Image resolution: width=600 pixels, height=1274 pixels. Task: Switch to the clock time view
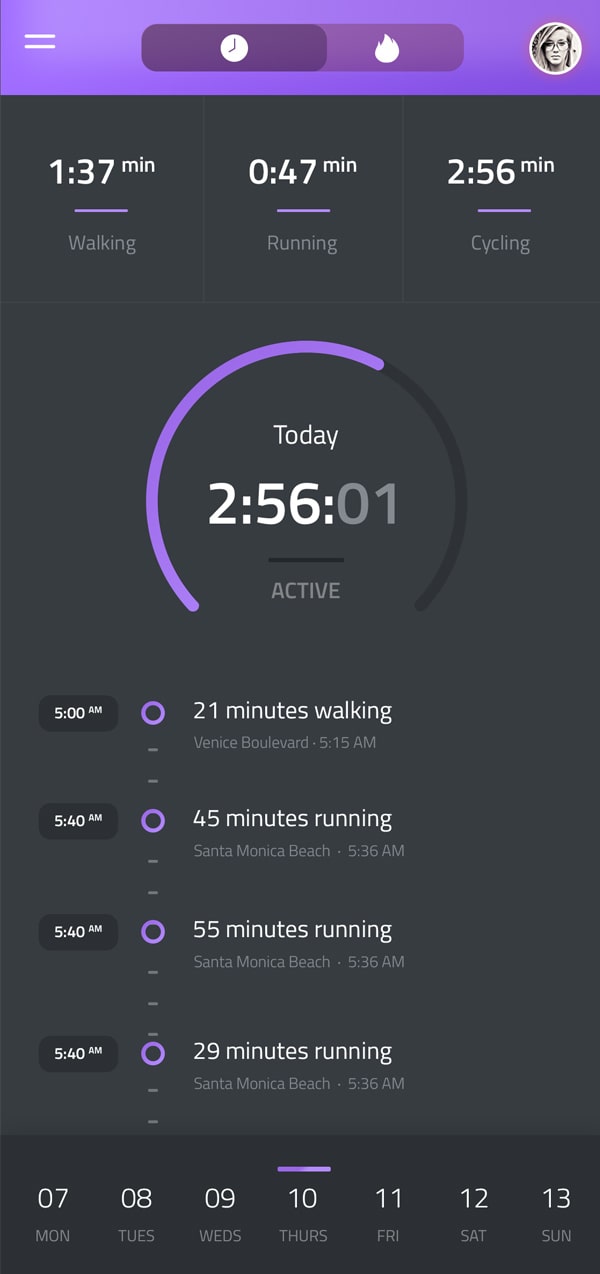point(234,48)
